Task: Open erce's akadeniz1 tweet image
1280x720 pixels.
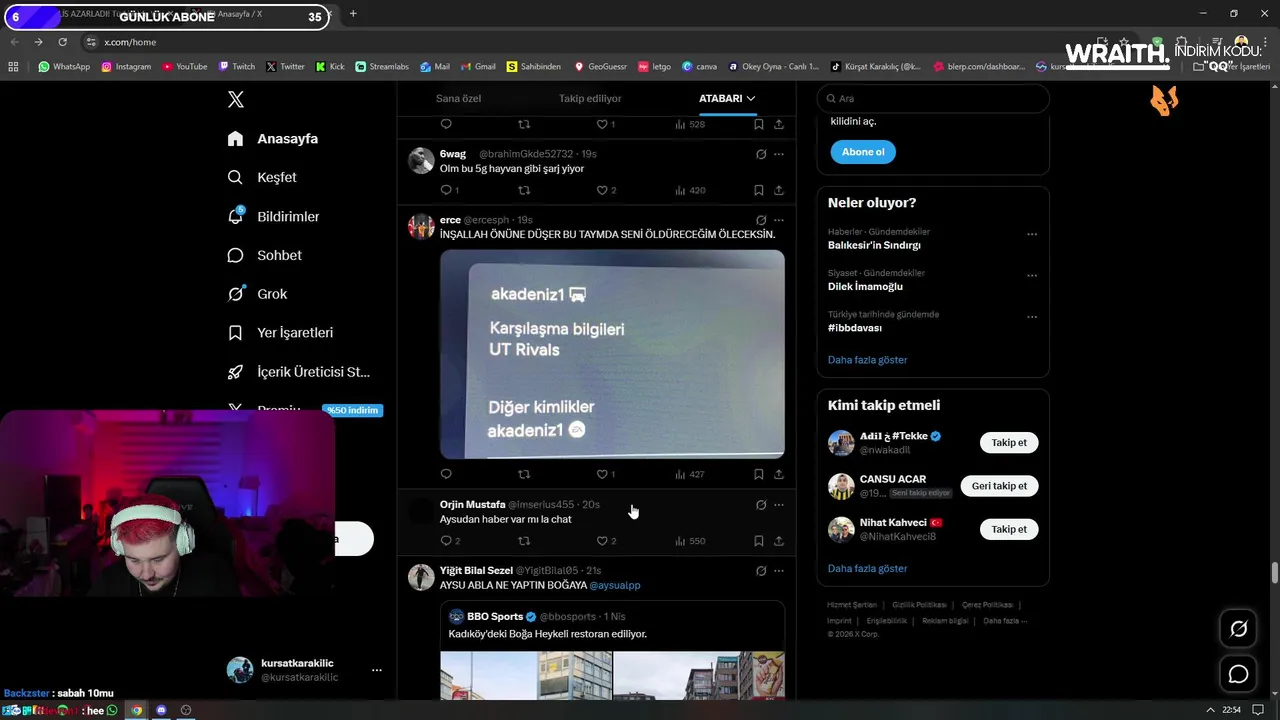Action: coord(612,354)
